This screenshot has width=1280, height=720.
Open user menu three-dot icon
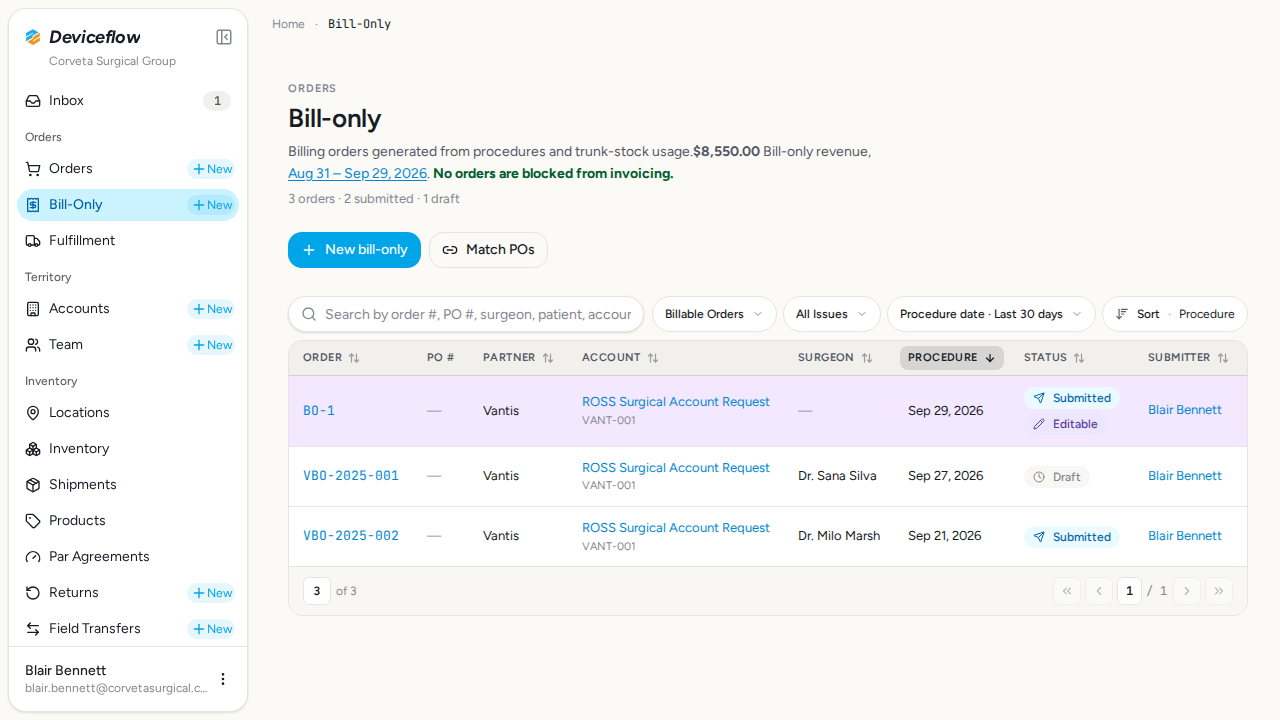223,679
